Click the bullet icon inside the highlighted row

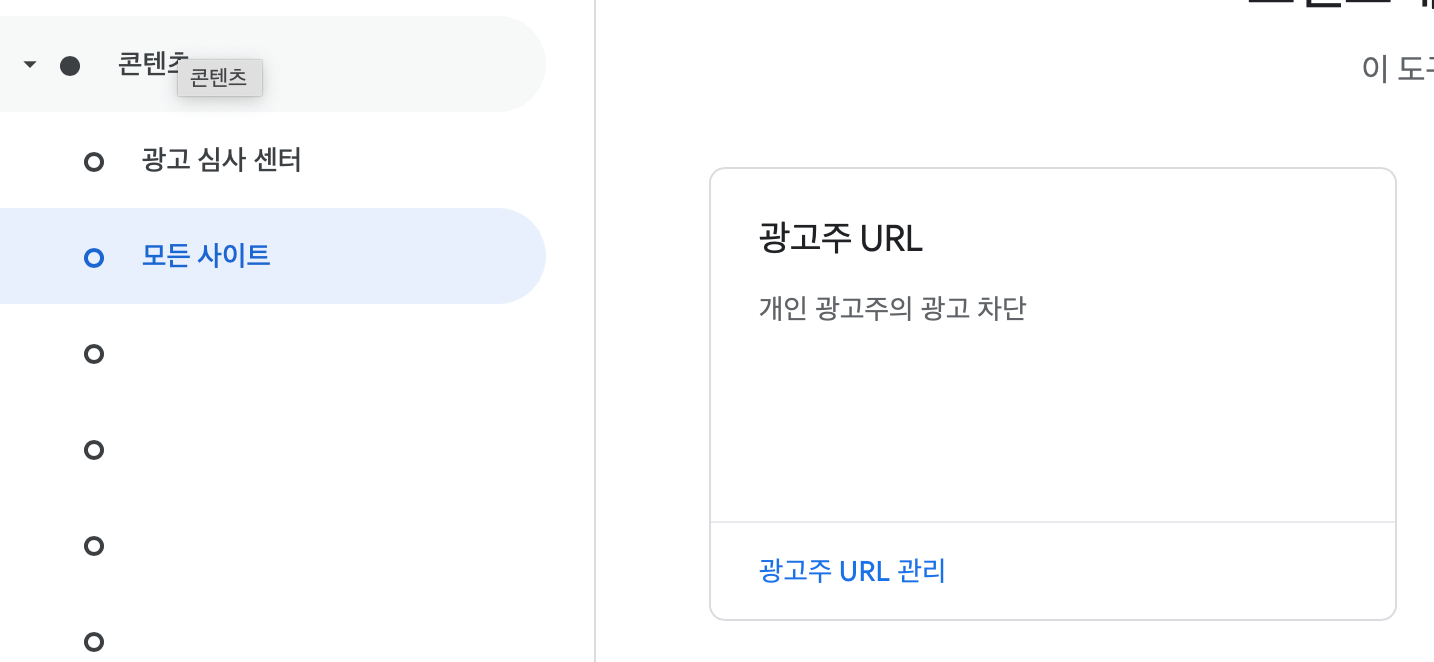93,257
